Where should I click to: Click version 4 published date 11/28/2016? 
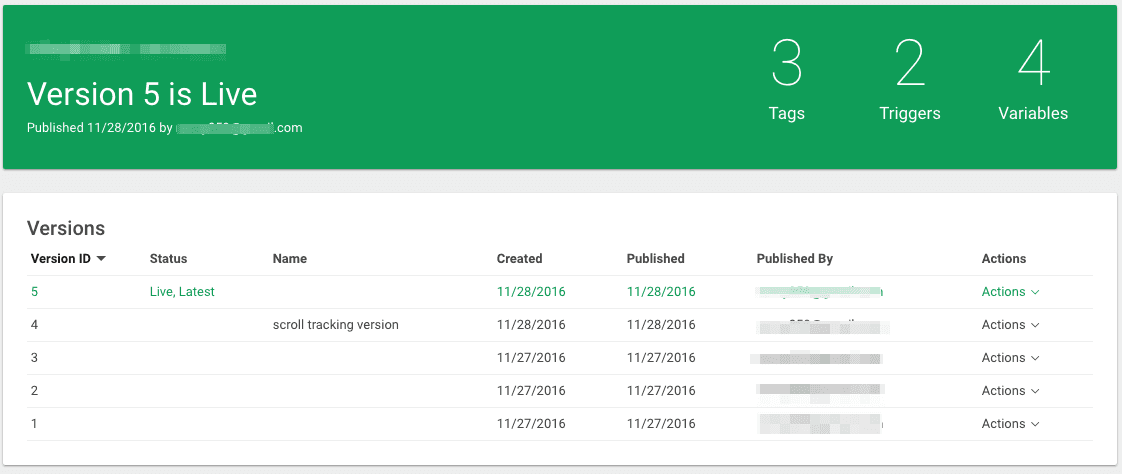click(661, 324)
